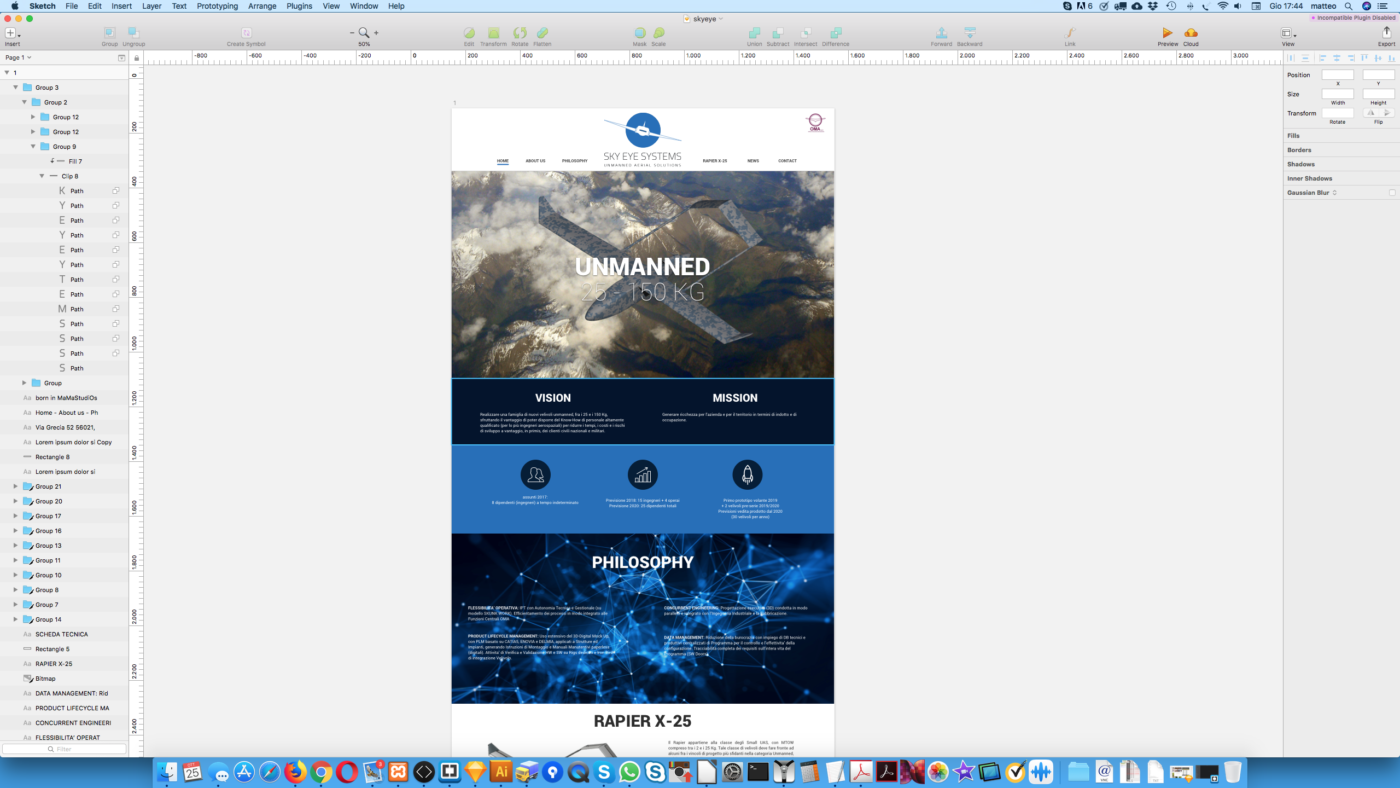
Task: Open the Gaussian Blur type dropdown
Action: (1334, 192)
